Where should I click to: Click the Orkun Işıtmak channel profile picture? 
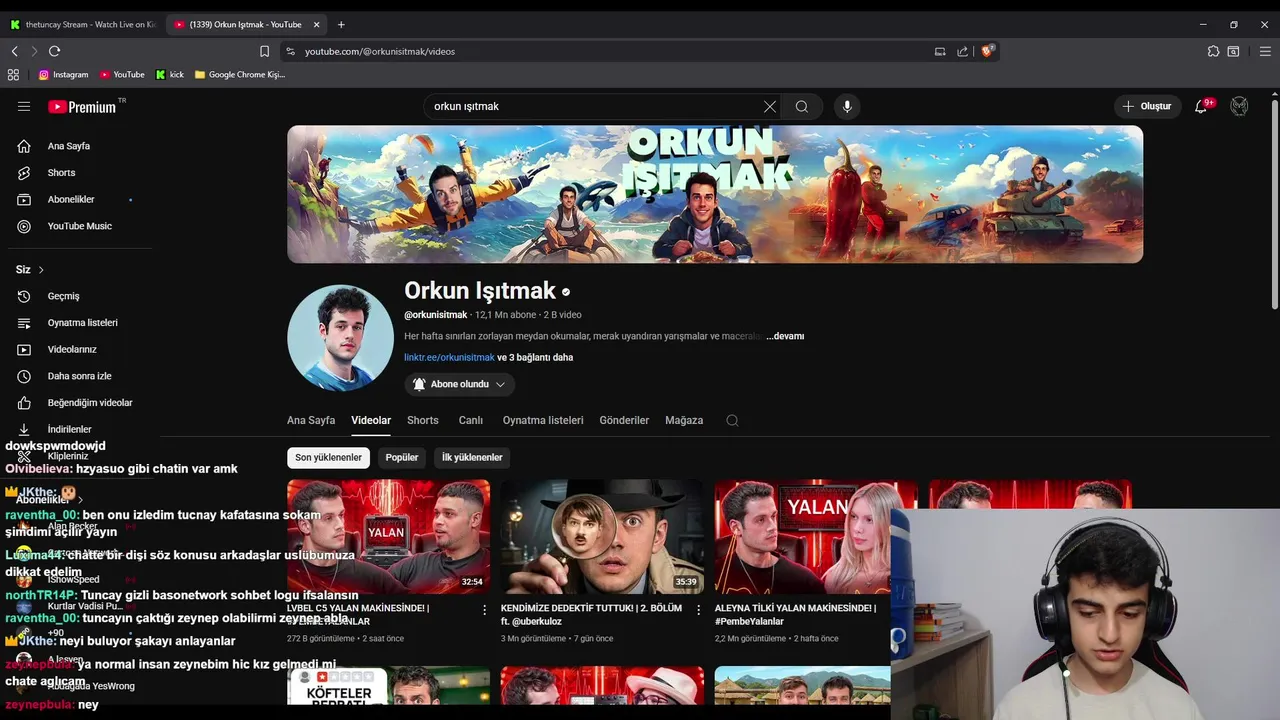click(340, 337)
